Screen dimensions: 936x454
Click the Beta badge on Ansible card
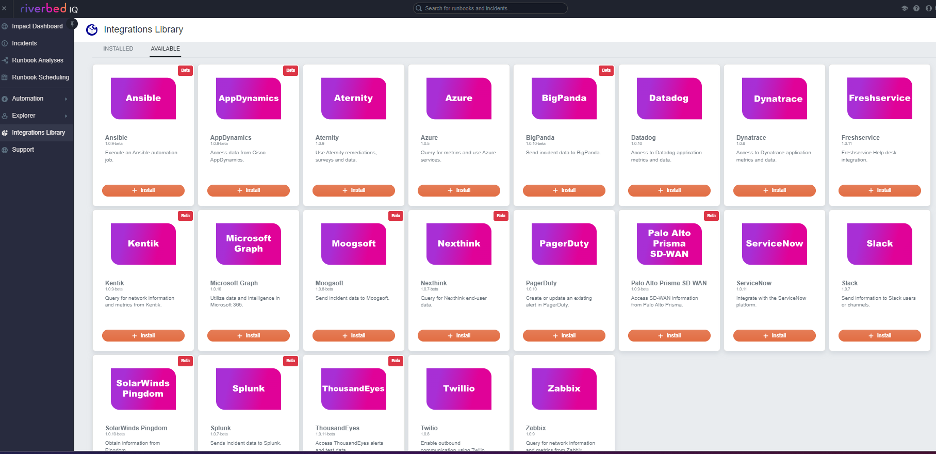(185, 70)
